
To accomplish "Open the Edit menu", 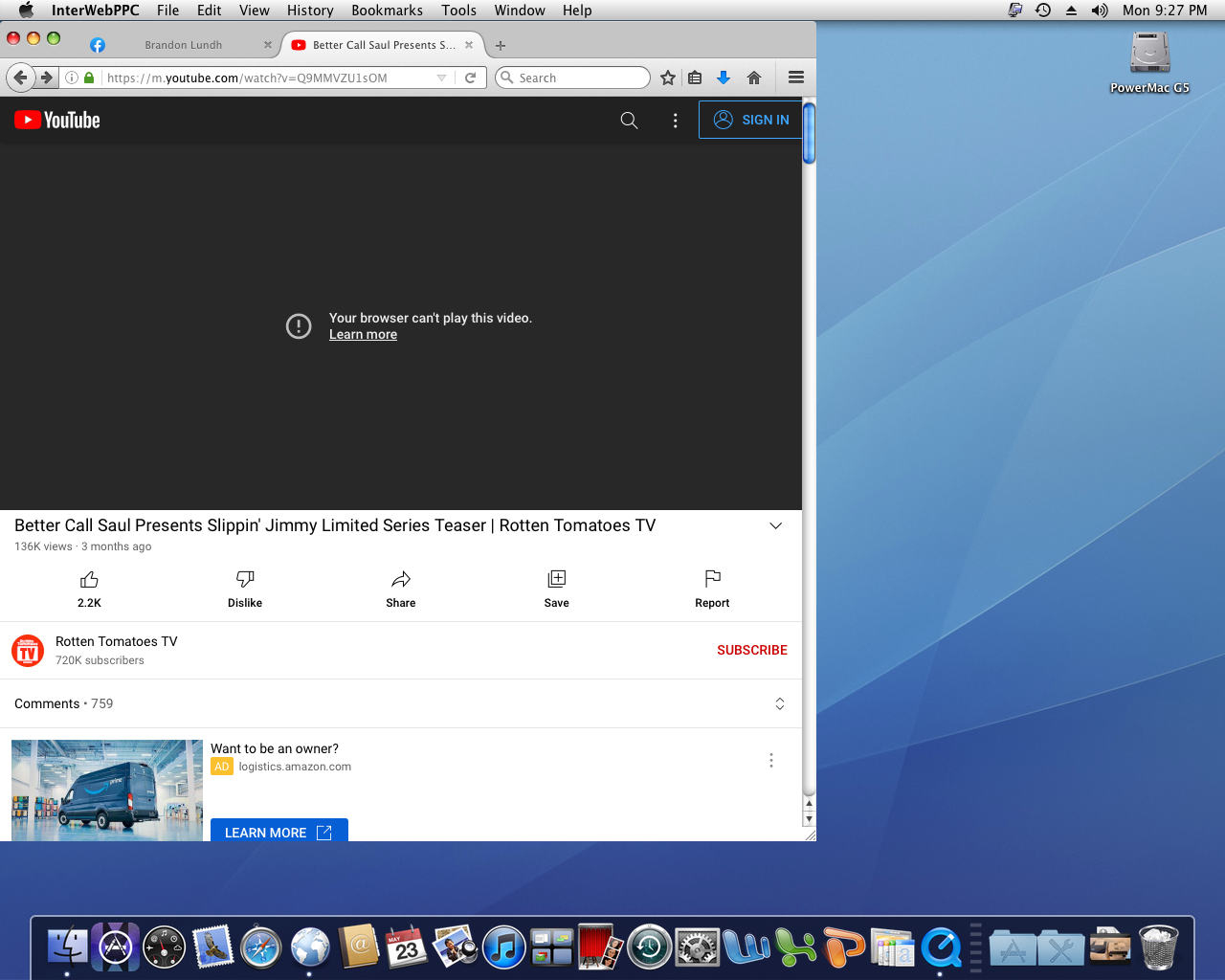I will (x=209, y=11).
